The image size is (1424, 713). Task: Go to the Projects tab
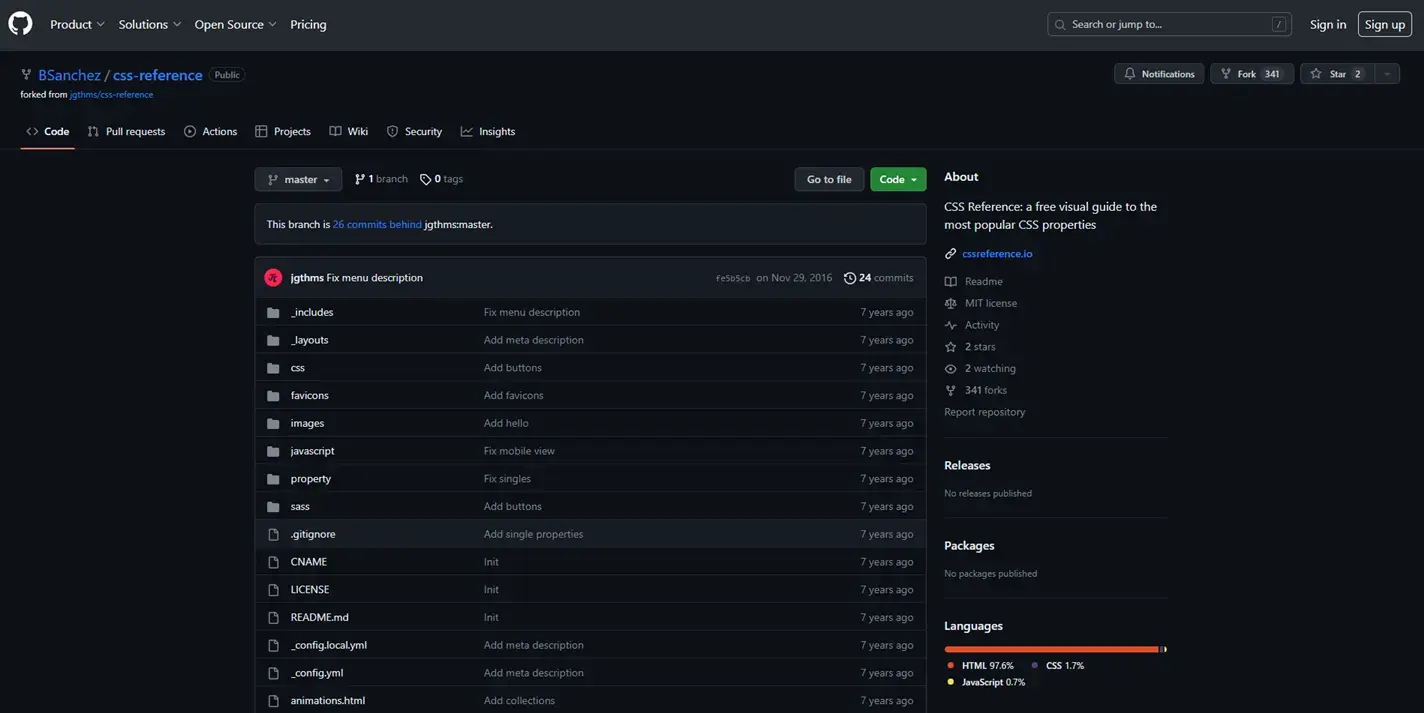pos(283,131)
